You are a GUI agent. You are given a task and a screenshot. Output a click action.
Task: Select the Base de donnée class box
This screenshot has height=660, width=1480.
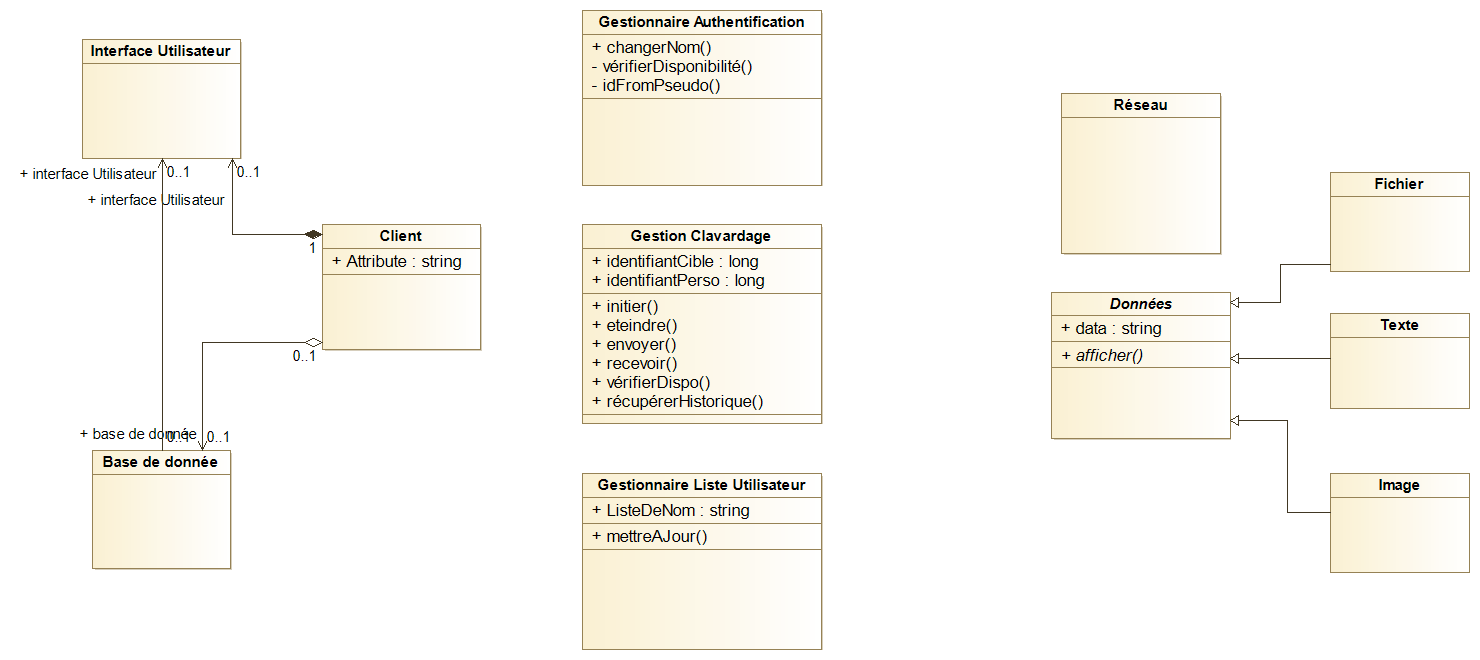pos(161,509)
